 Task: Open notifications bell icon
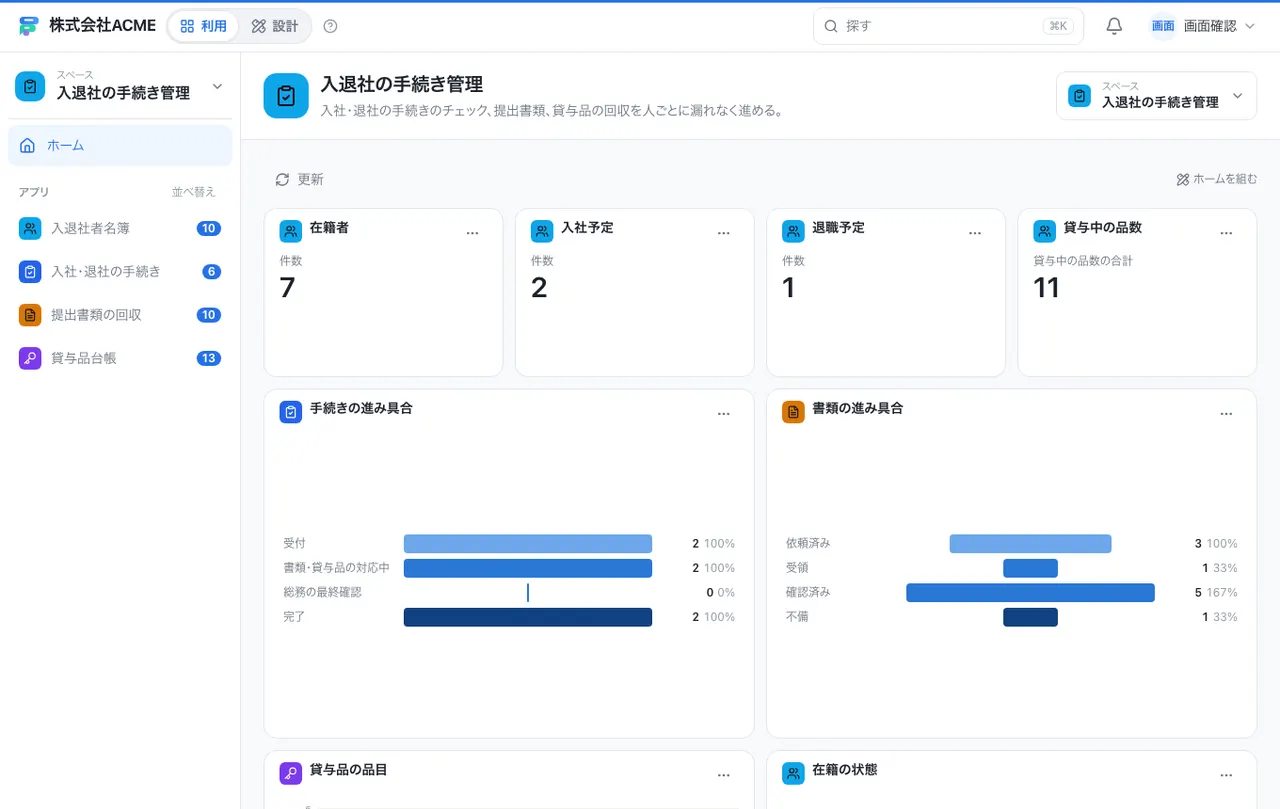1114,26
